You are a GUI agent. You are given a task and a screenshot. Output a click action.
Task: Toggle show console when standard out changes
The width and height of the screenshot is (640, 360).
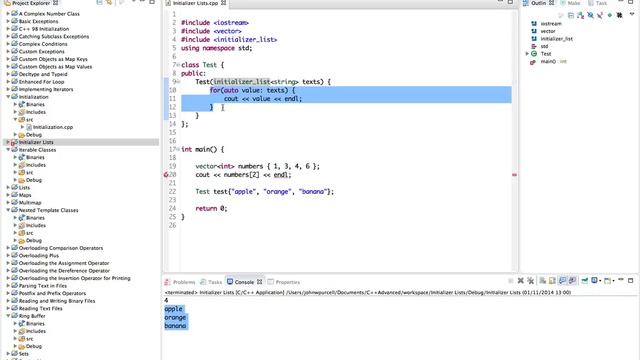562,281
